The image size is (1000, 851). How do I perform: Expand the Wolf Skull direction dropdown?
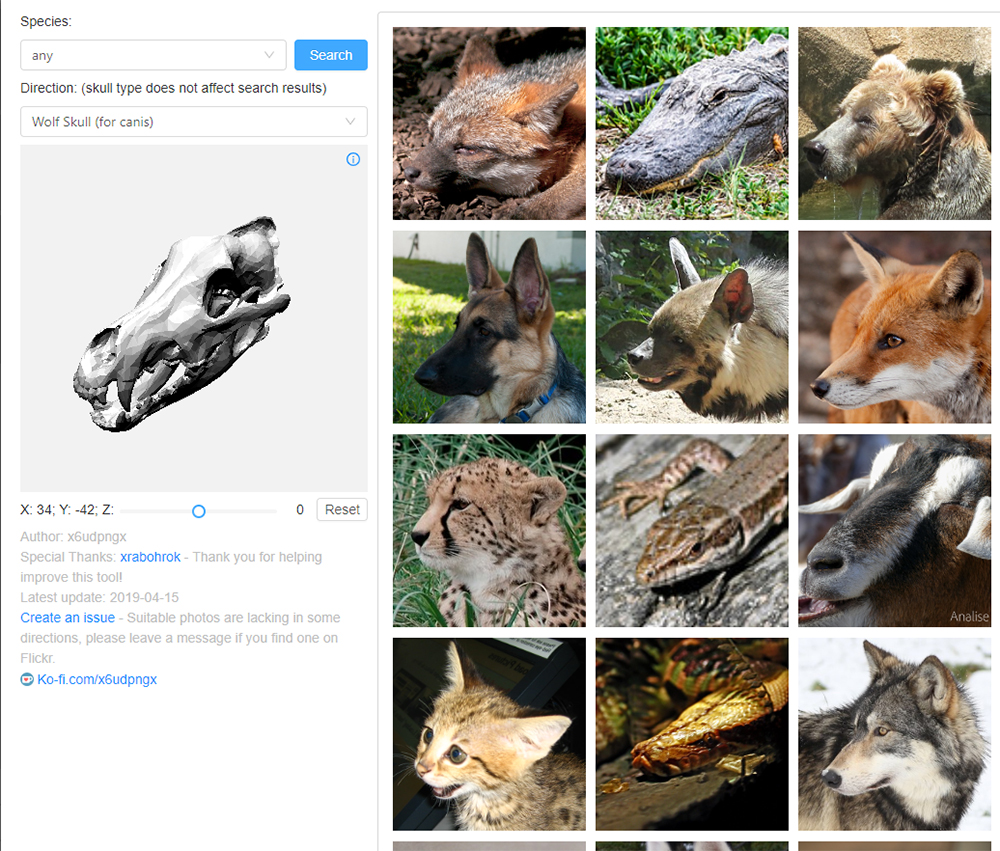pyautogui.click(x=193, y=122)
